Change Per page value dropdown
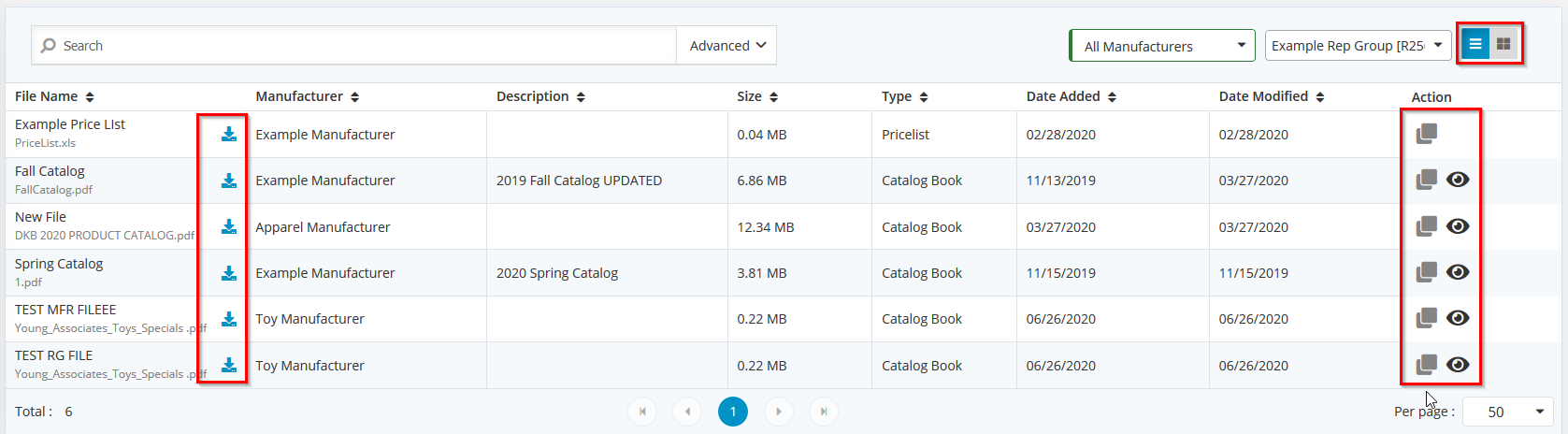The width and height of the screenshot is (1568, 434). tap(1508, 412)
